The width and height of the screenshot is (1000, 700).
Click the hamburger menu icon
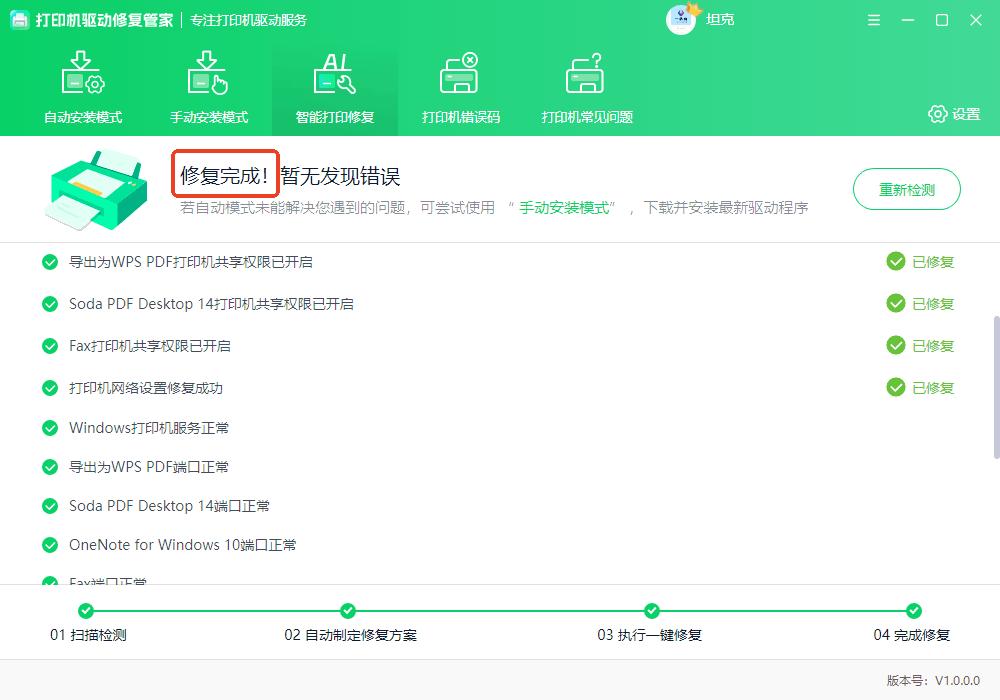[873, 19]
